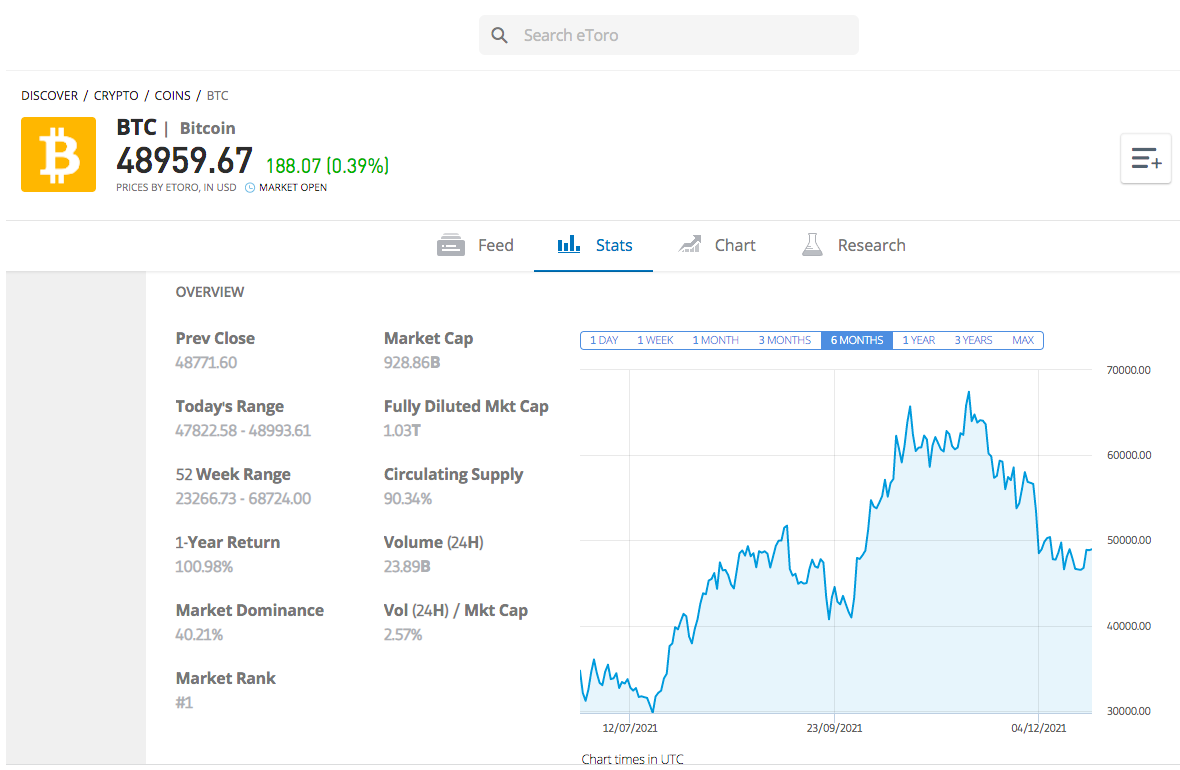
Task: Click the Feed newspaper icon
Action: click(451, 245)
